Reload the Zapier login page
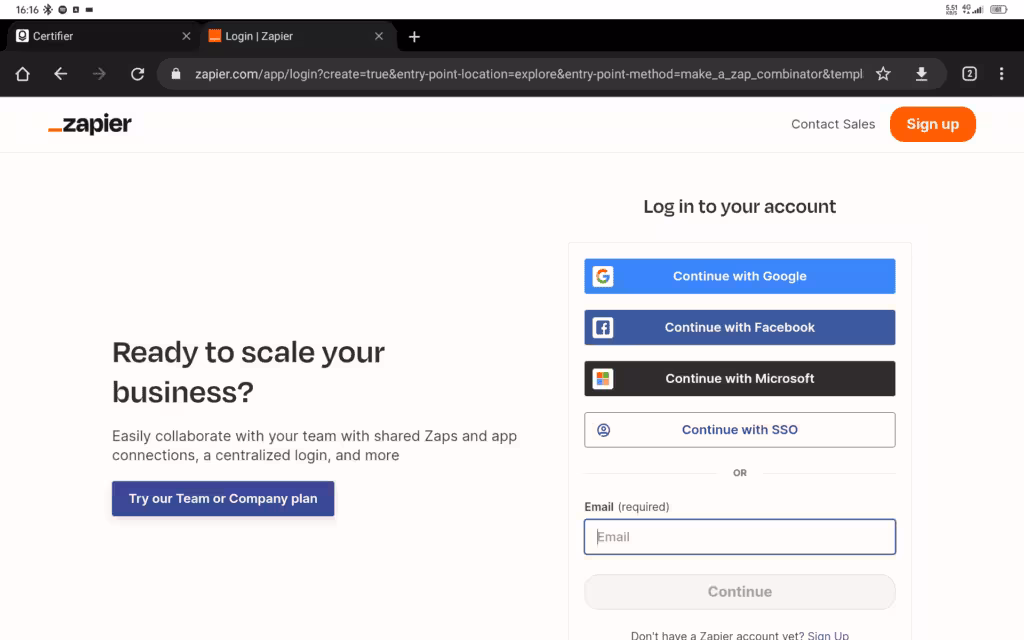Viewport: 1024px width, 640px height. [x=137, y=74]
